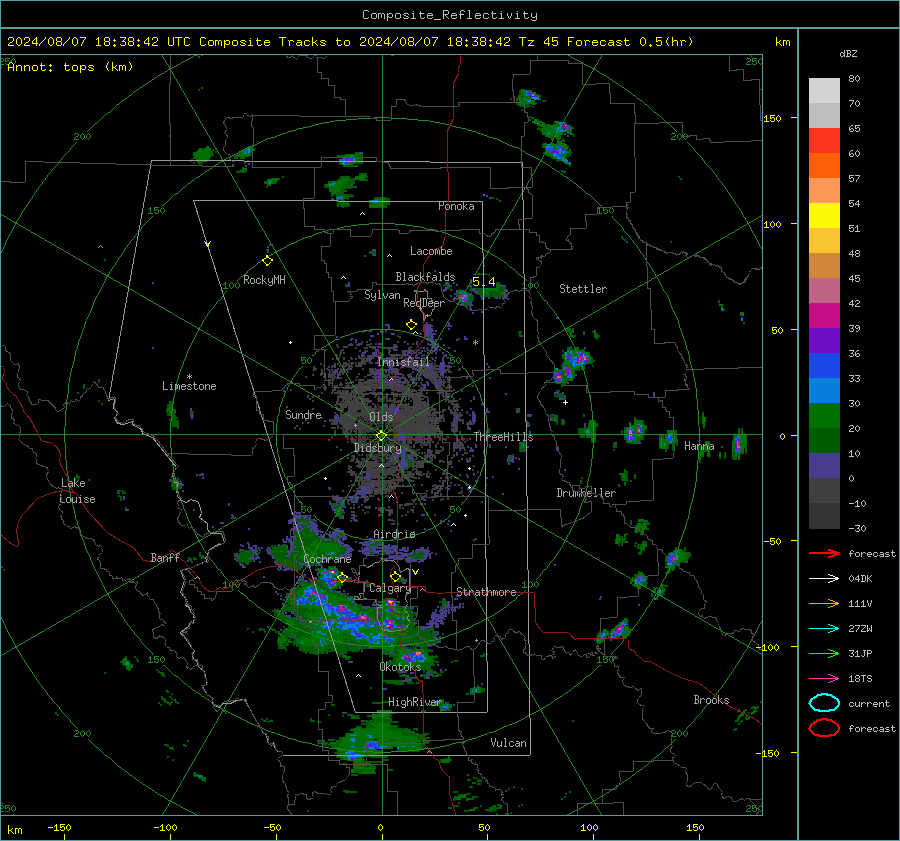900x841 pixels.
Task: Click the yellow diamond marker above Calgary label
Action: tap(395, 576)
